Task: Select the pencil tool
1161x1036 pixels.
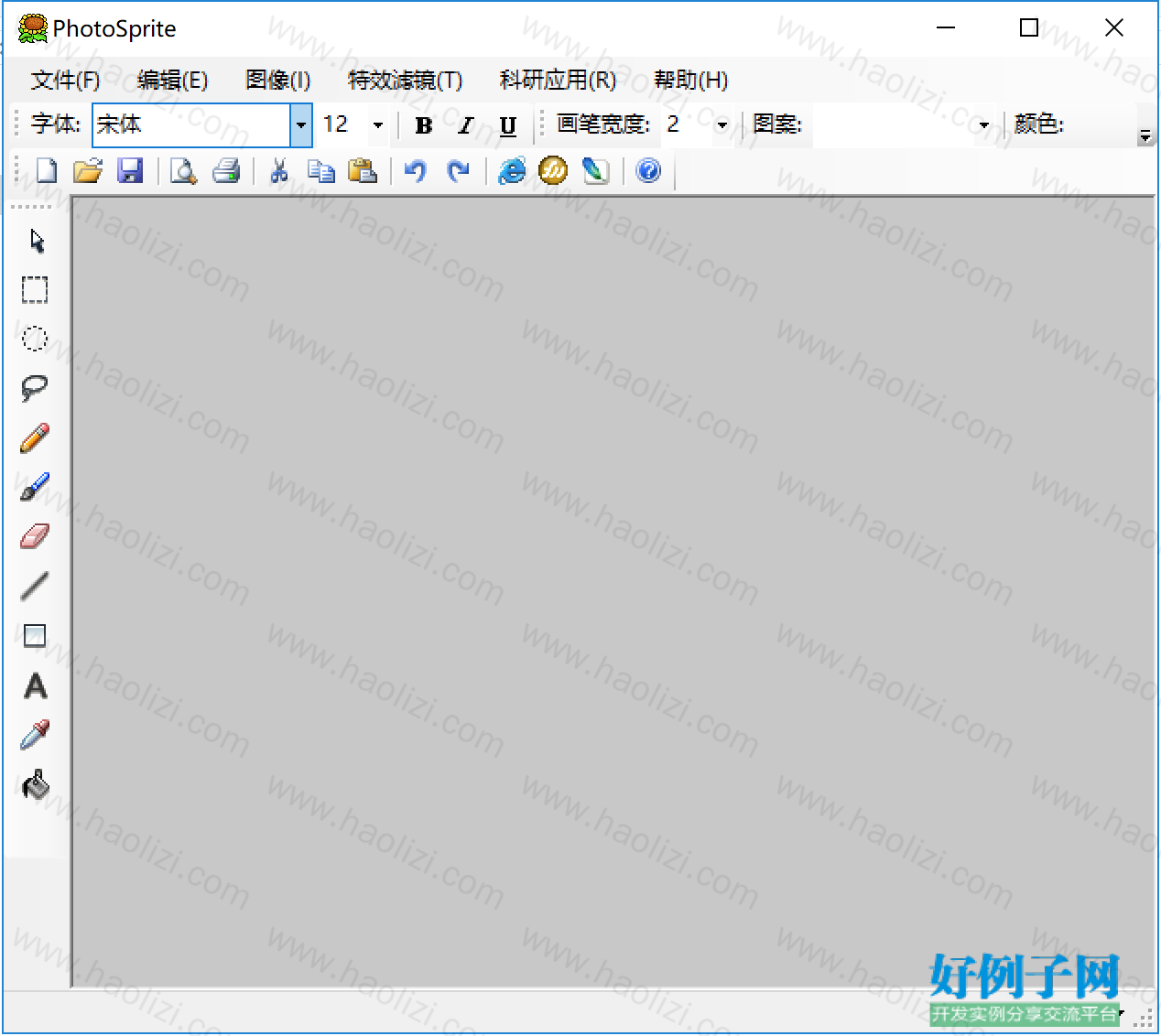Action: pos(35,438)
